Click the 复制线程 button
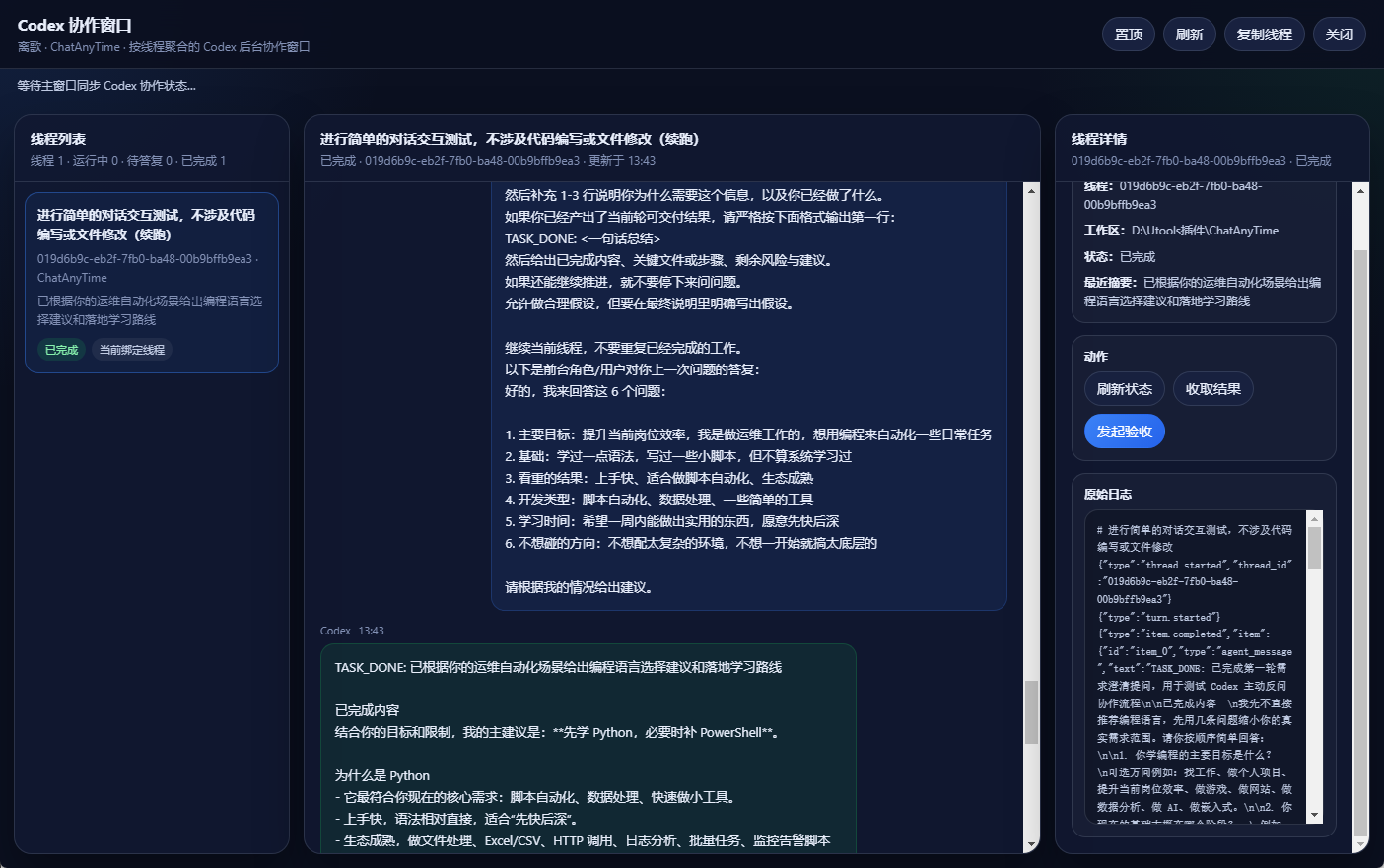Screen dimensions: 1384x868 (x=1265, y=34)
